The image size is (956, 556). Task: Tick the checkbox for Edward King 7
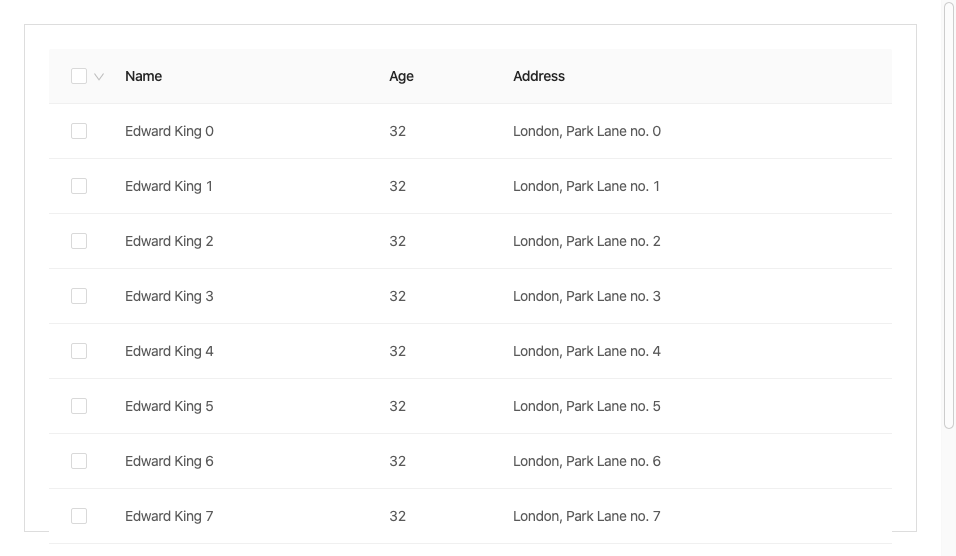point(79,516)
